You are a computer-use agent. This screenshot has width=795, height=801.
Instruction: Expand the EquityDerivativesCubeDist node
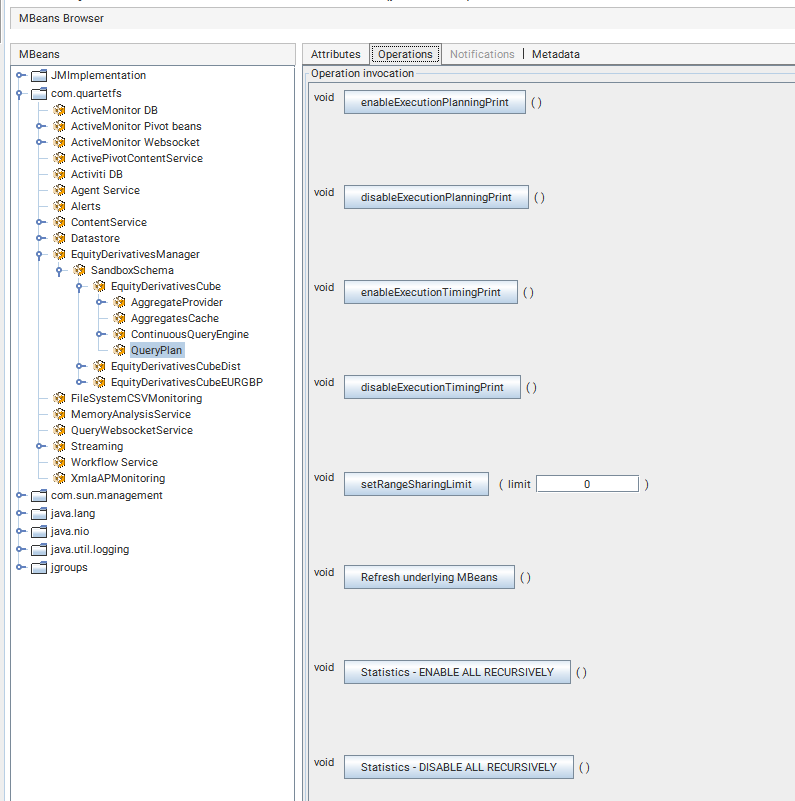81,366
